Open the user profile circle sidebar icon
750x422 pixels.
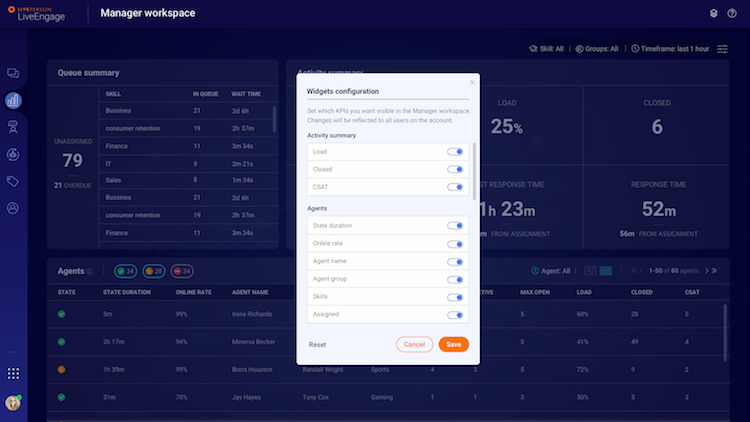click(x=13, y=208)
